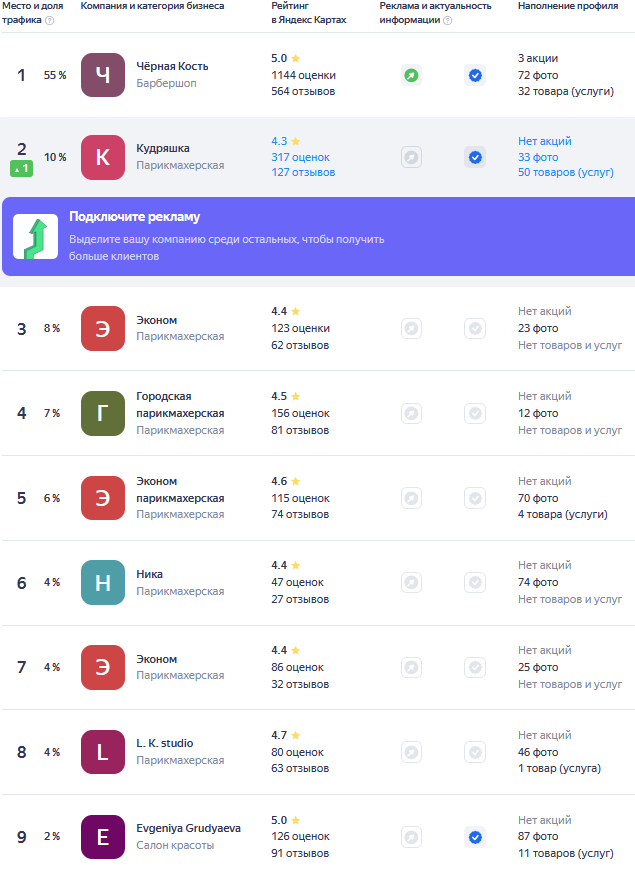This screenshot has height=875, width=635.
Task: Click 'Наполнение профиля' column header
Action: 568,6
